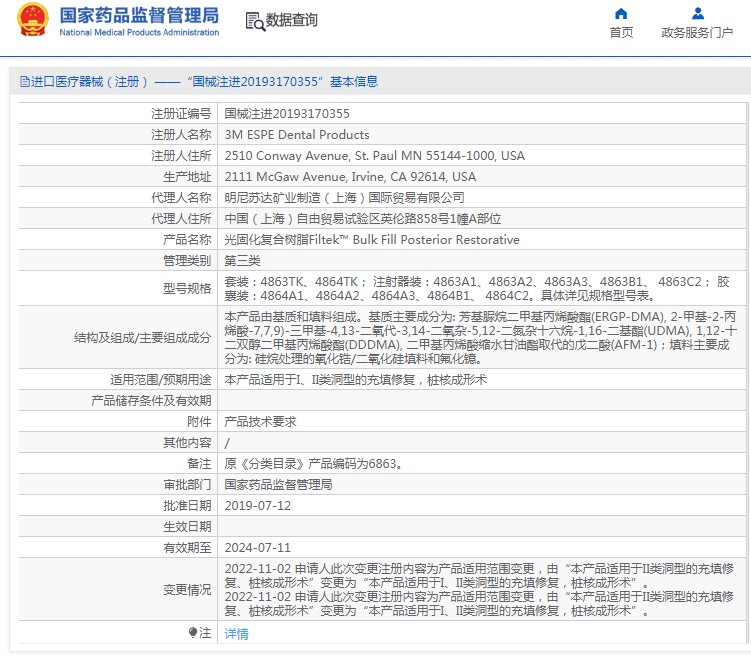Click the 代理人住所 row label
751x656 pixels.
[181, 219]
